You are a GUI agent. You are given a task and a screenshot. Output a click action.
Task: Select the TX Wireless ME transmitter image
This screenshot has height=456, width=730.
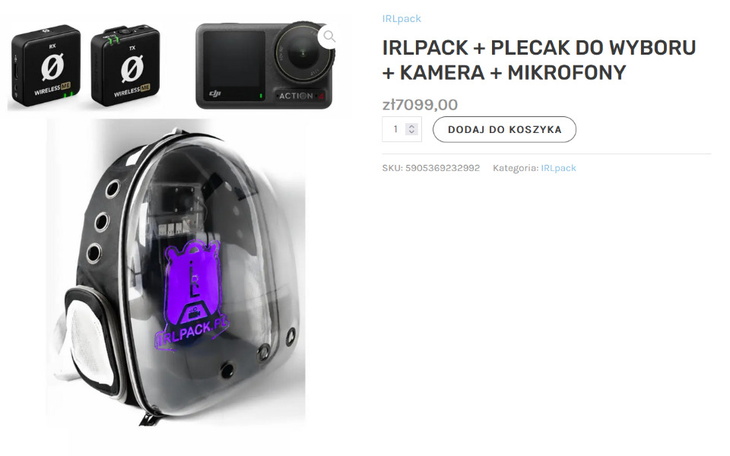[125, 66]
